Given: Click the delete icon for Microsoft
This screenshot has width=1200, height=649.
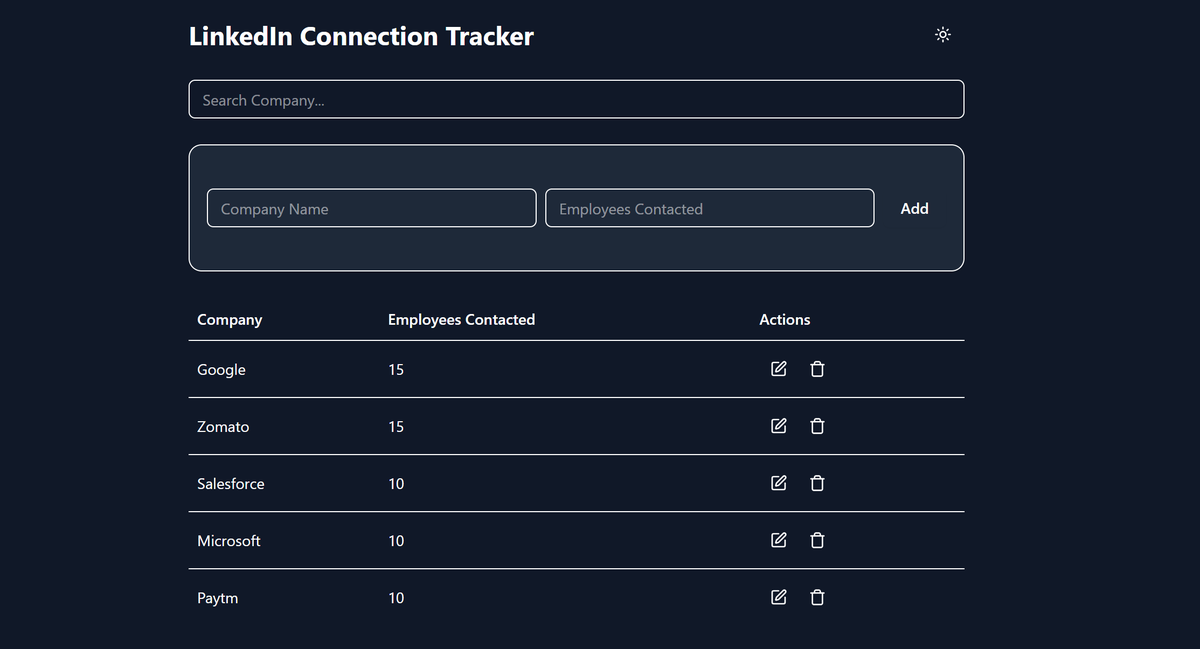Looking at the screenshot, I should (817, 540).
